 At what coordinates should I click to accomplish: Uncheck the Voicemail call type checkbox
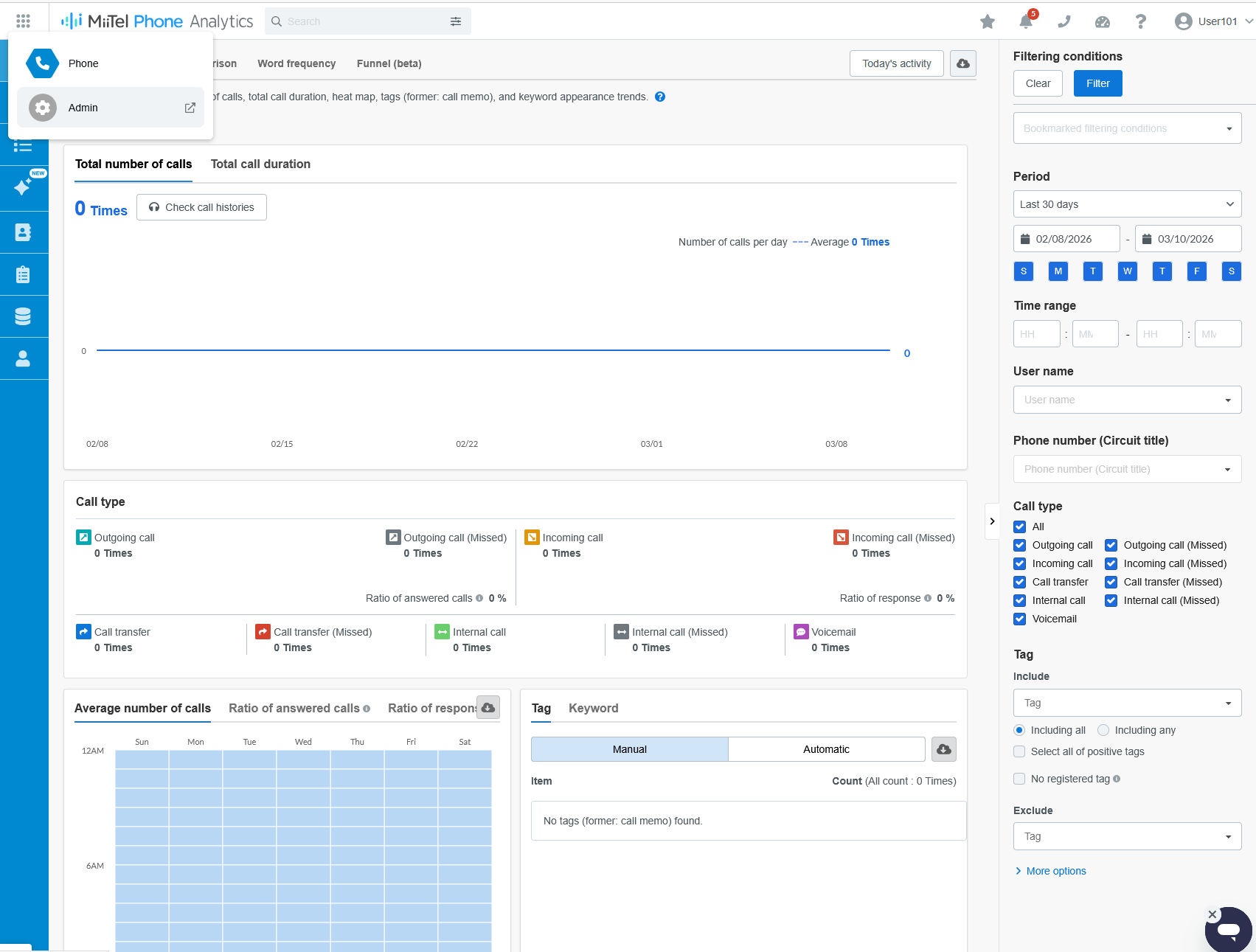[1020, 619]
